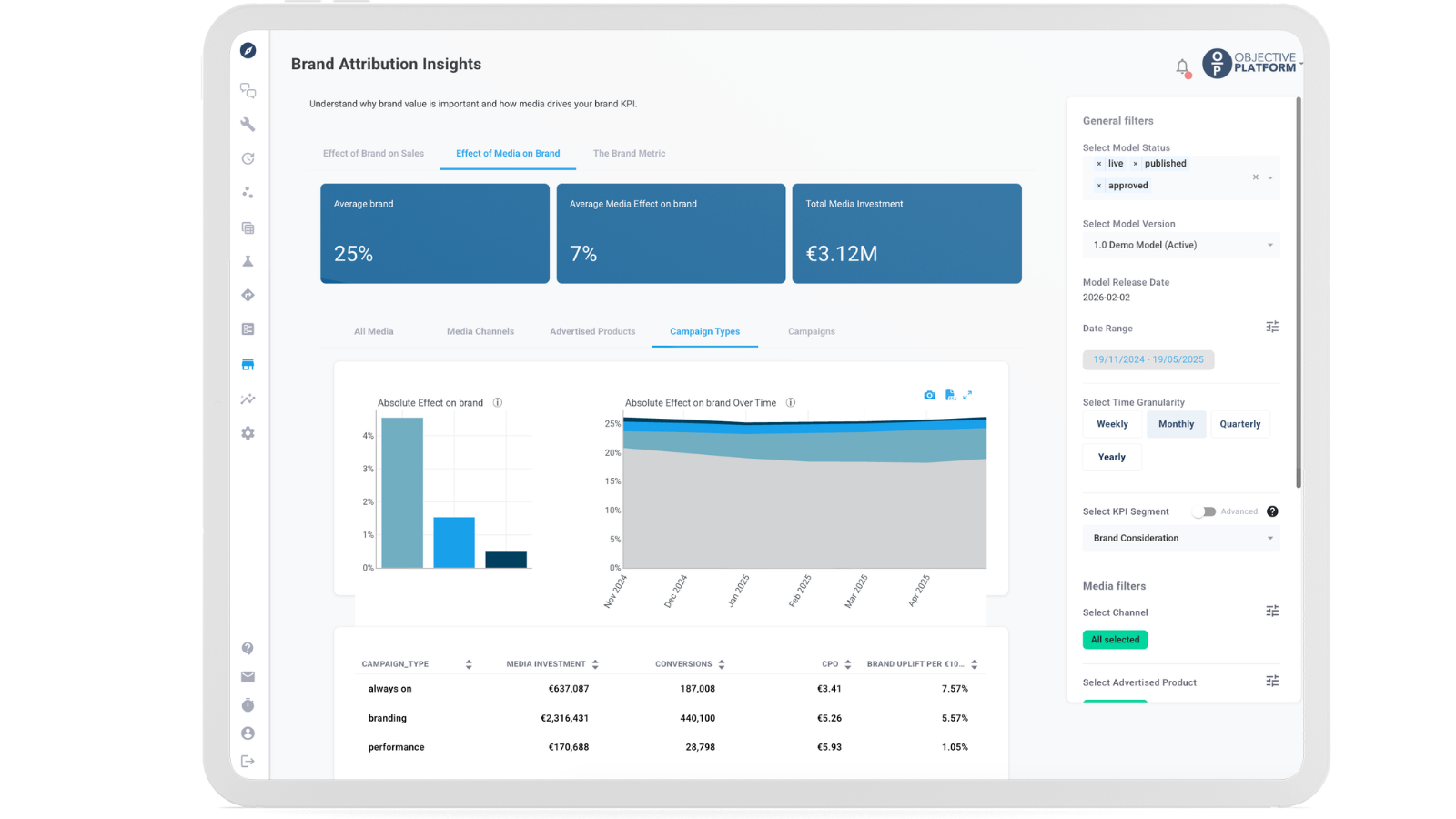Click the logout arrow sidebar icon
Viewport: 1456px width, 819px height.
click(x=248, y=762)
